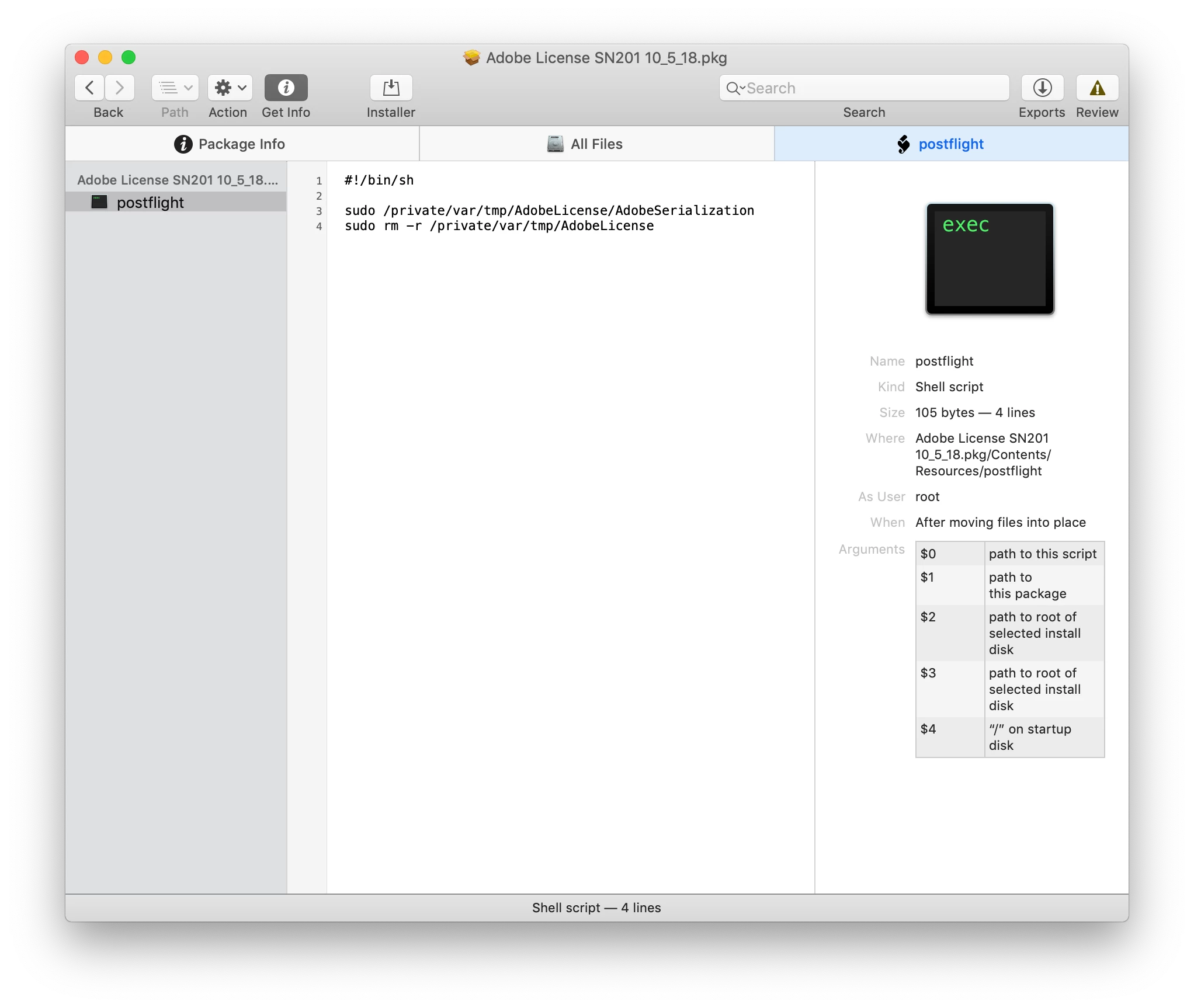This screenshot has height=1008, width=1194.
Task: Click the $4 argument cell
Action: pos(950,737)
